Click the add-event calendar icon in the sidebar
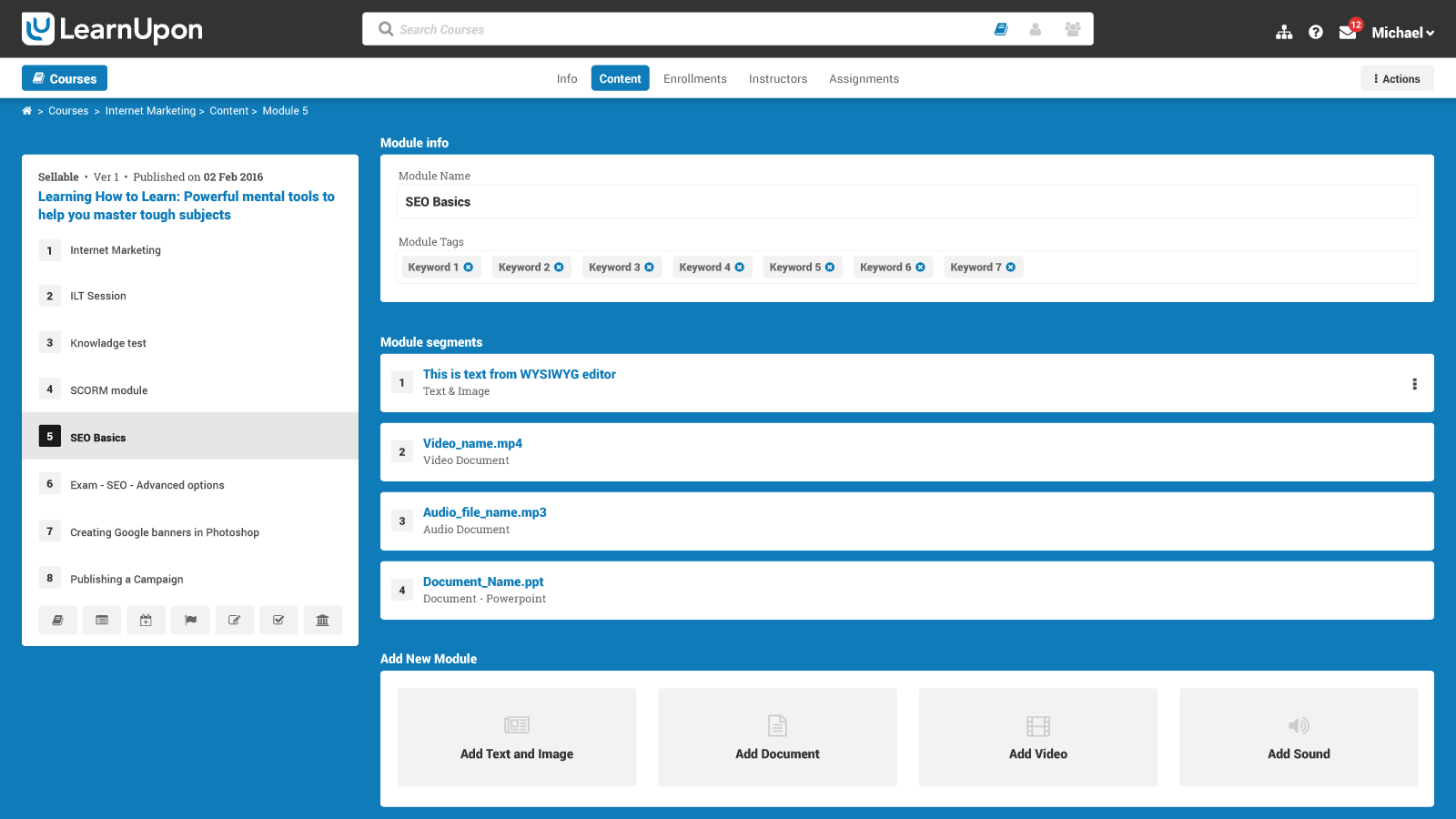The image size is (1456, 819). (146, 620)
